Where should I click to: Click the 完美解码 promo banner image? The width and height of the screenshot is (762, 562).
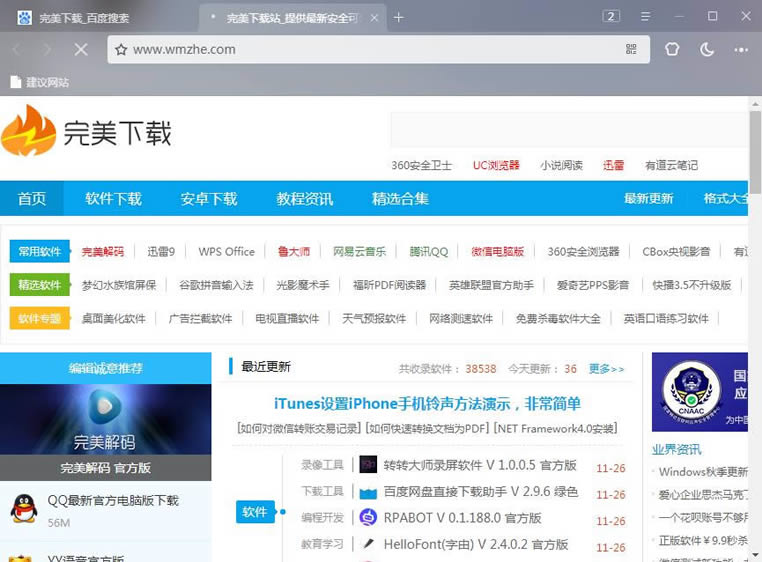(x=105, y=419)
